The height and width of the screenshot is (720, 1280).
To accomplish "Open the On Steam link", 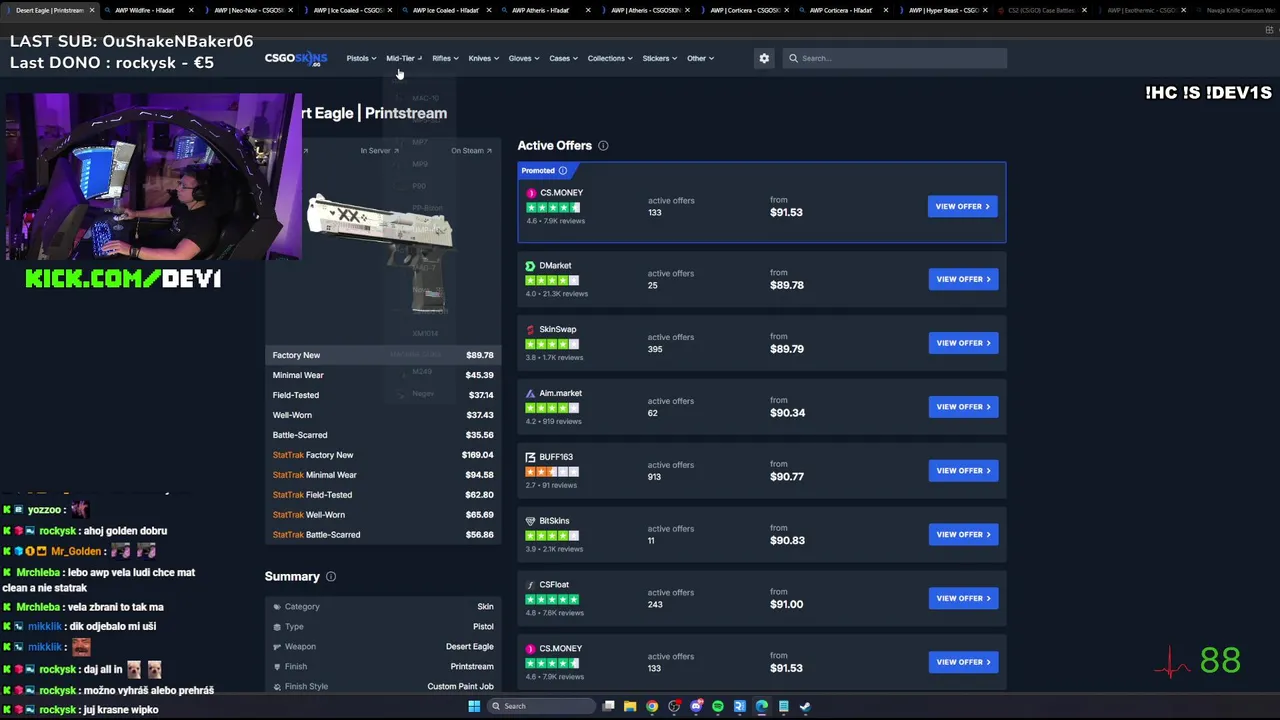I will 471,151.
